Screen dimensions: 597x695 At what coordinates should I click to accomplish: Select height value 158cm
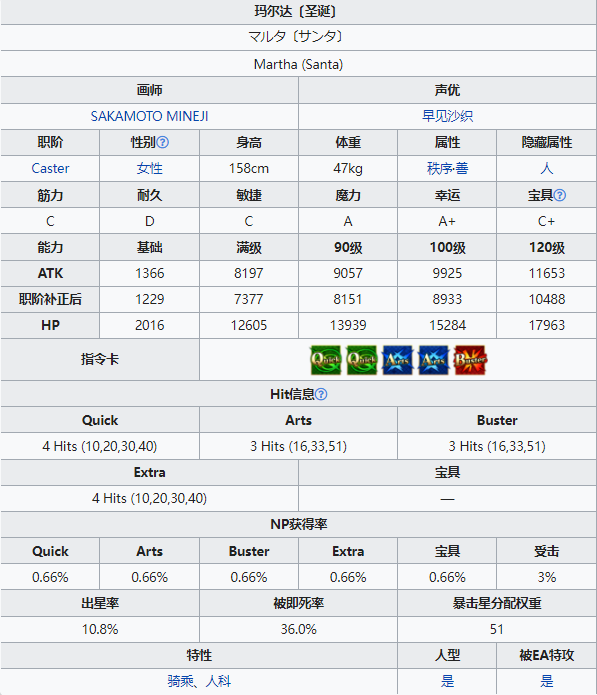[x=249, y=168]
